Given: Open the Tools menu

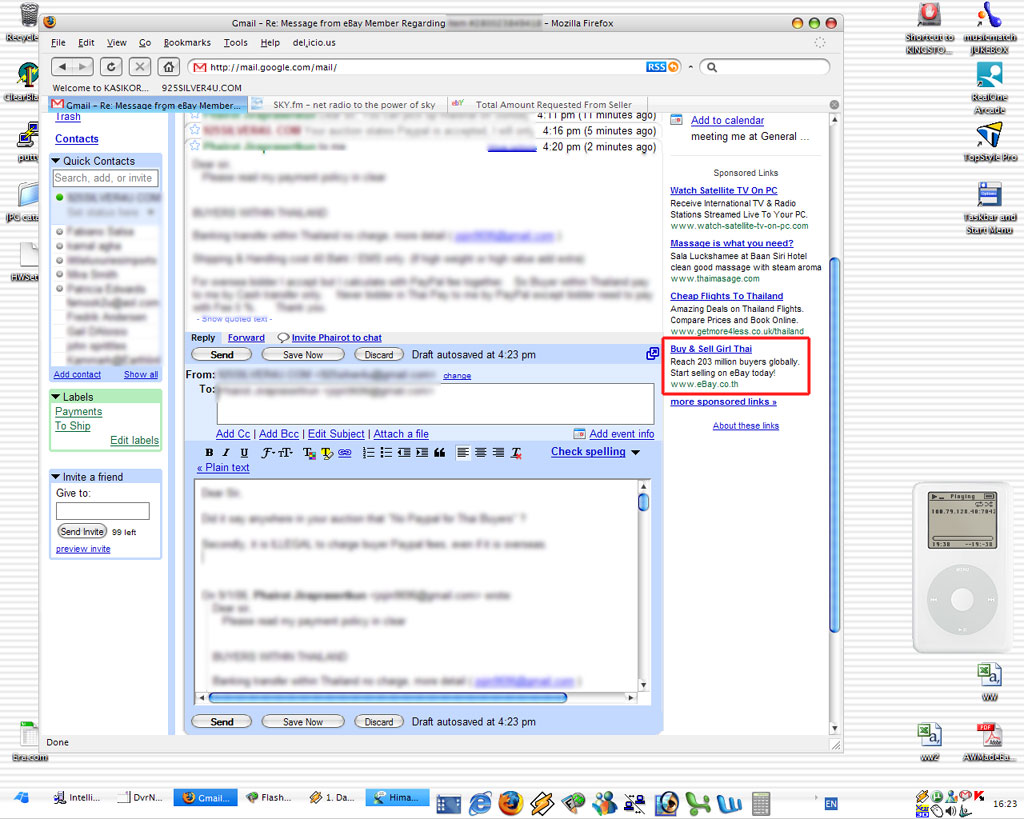Looking at the screenshot, I should [x=236, y=42].
